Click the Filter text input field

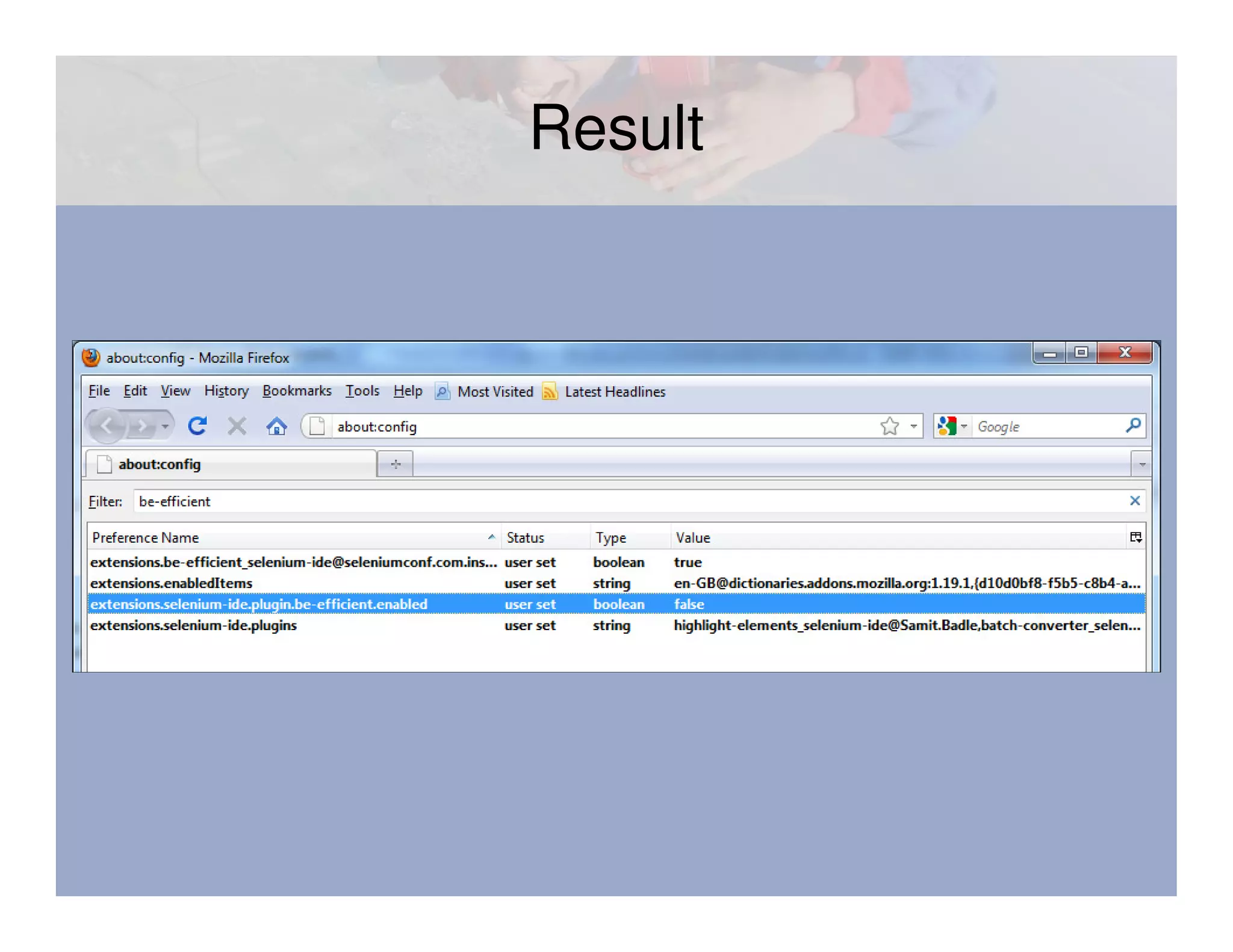[626, 501]
